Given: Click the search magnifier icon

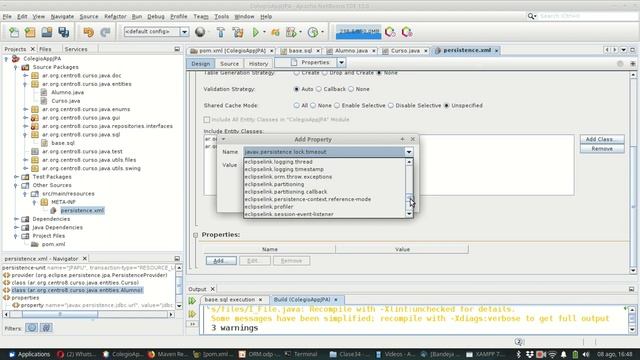Looking at the screenshot, I should point(531,16).
